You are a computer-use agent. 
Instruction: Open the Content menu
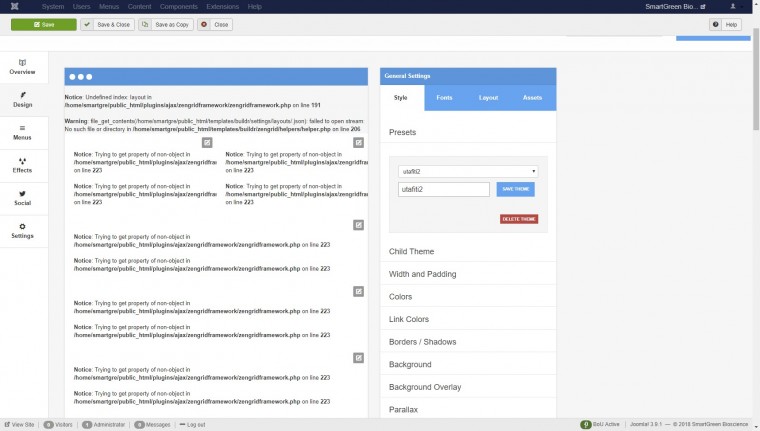click(x=140, y=6)
